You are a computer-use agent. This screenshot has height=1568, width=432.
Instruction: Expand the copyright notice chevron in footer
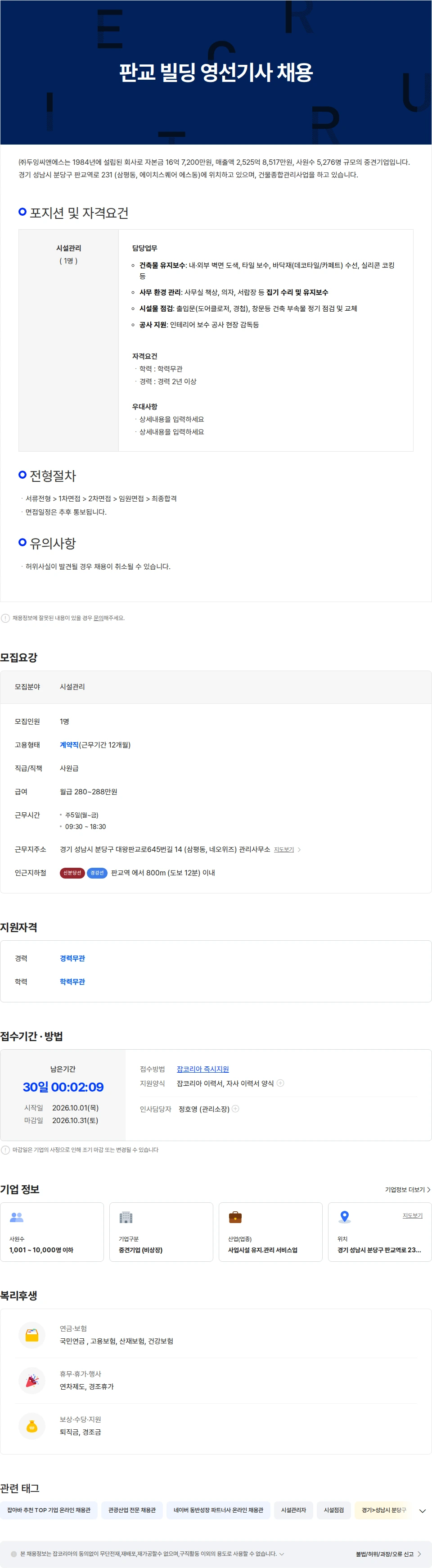282,1554
